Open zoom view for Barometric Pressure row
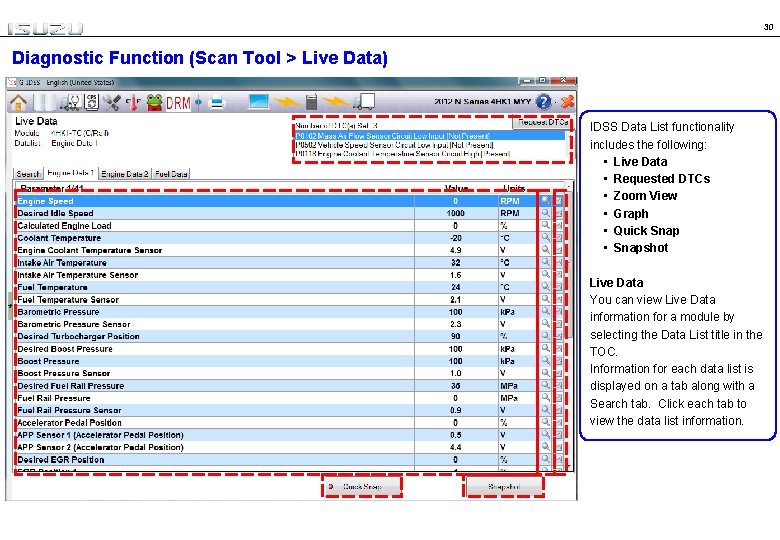 point(545,311)
